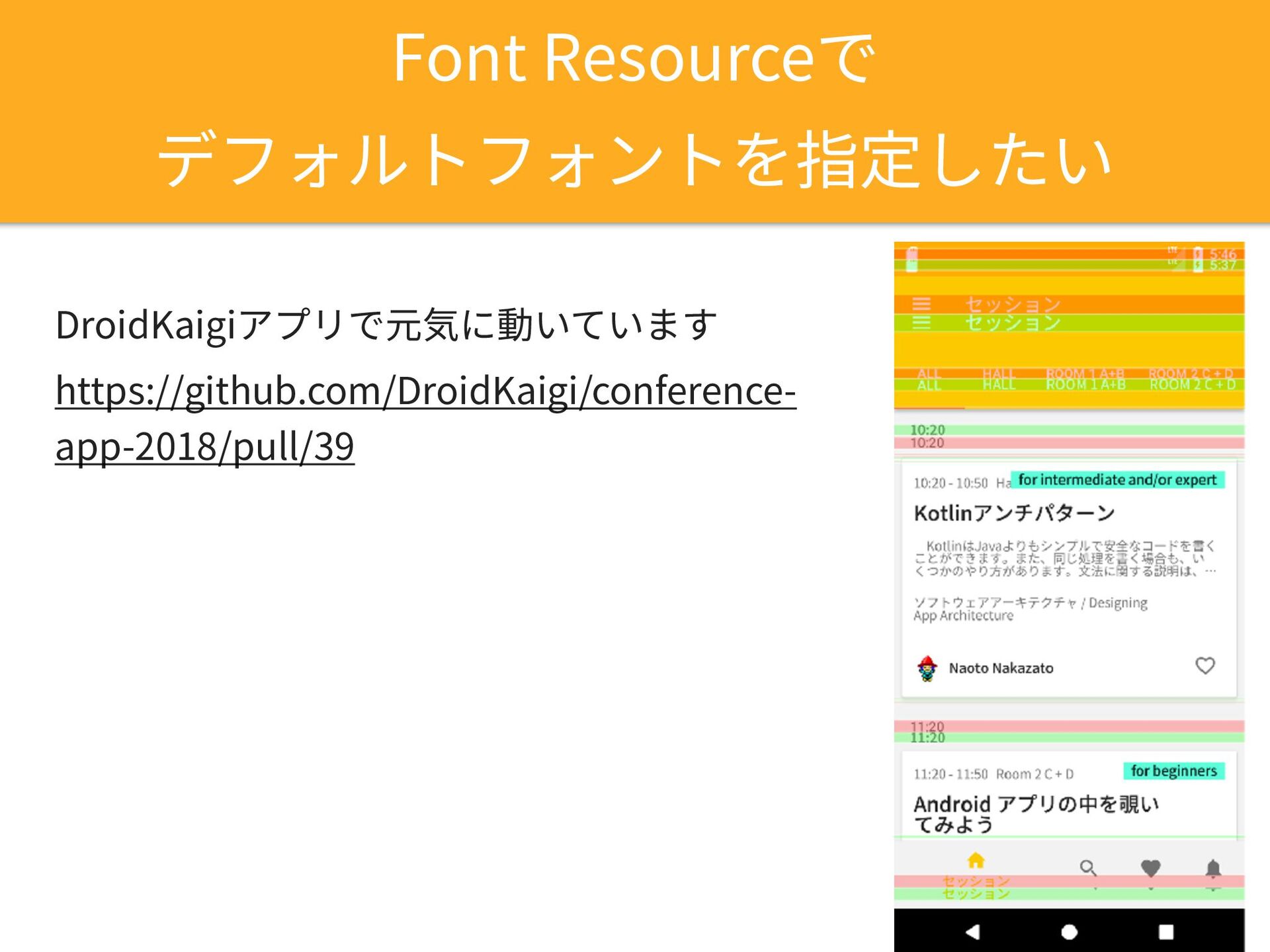Tap the battery icon in status bar
This screenshot has width=1270, height=952.
(x=1198, y=259)
